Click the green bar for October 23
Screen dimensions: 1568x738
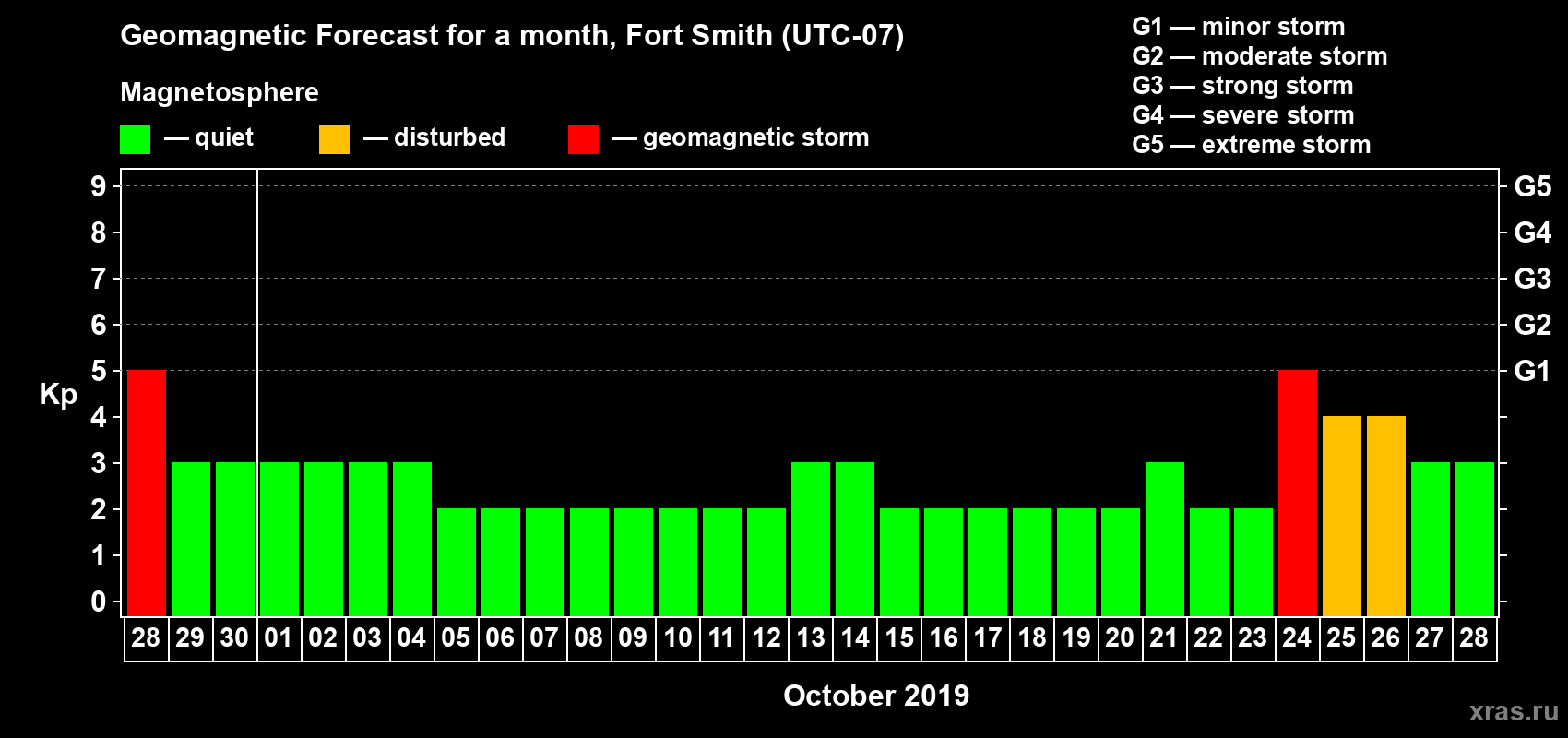point(1253,562)
